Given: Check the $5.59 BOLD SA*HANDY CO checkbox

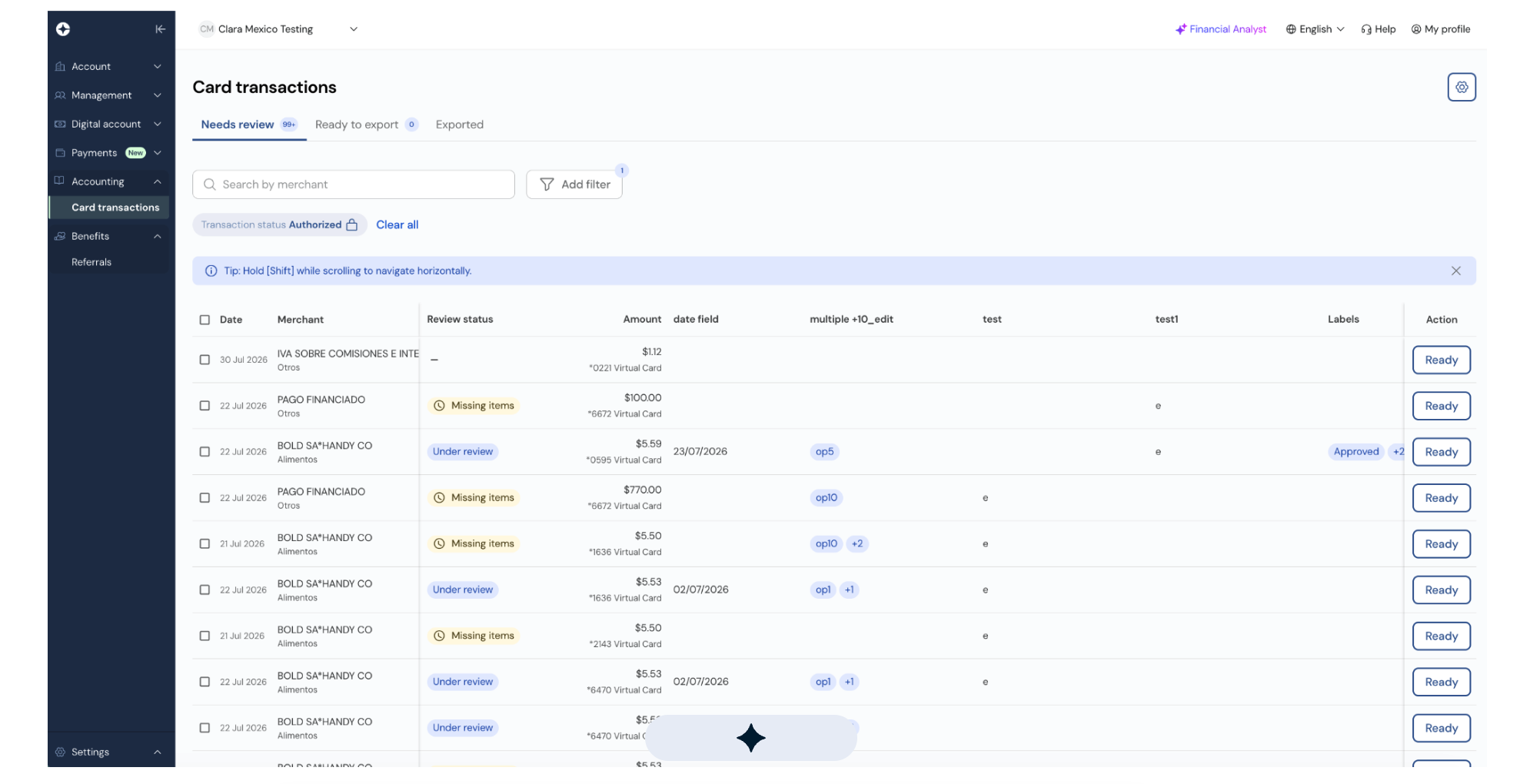Looking at the screenshot, I should point(205,452).
